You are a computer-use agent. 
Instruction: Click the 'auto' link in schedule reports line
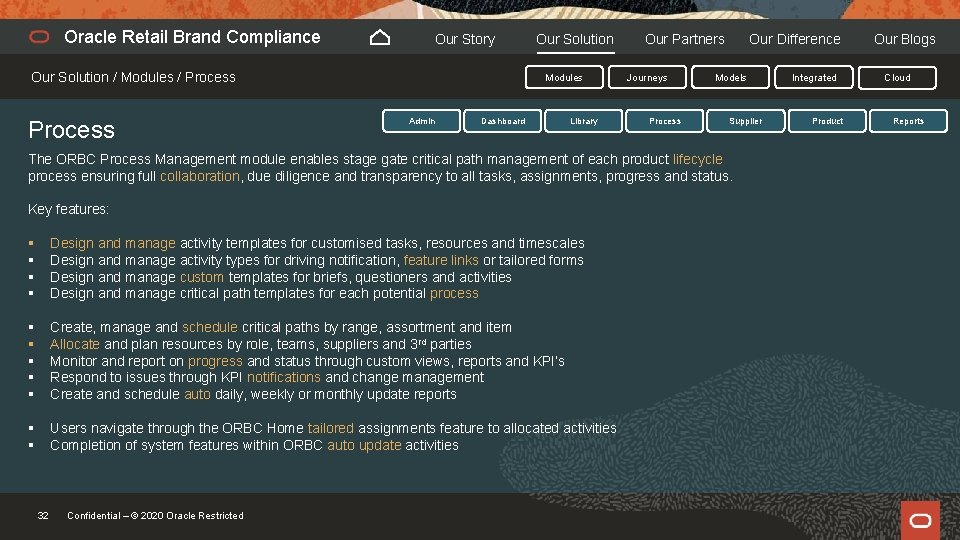(197, 394)
